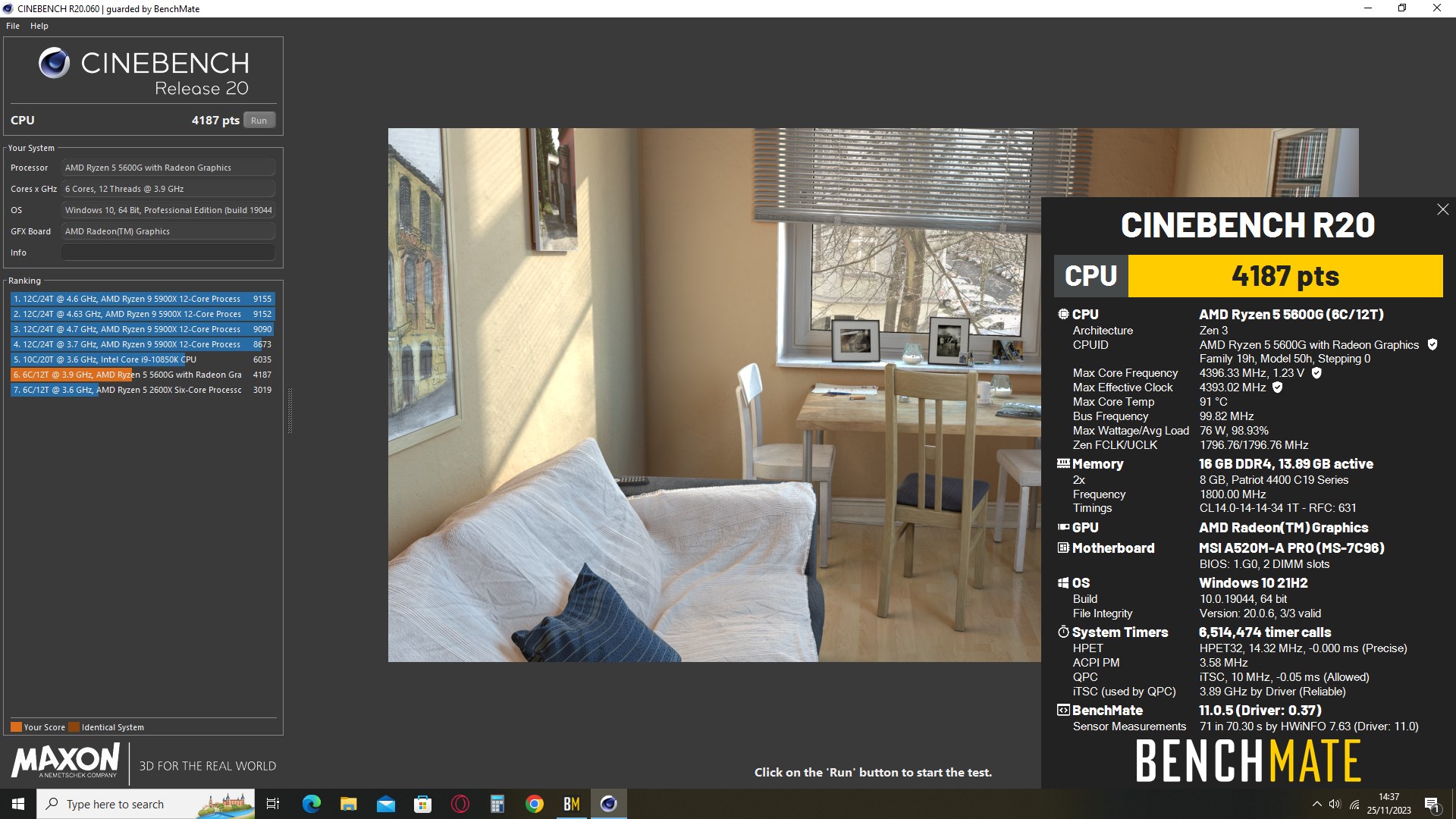This screenshot has width=1456, height=819.
Task: Click the Motherboard icon in BenchMate panel
Action: pyautogui.click(x=1063, y=548)
